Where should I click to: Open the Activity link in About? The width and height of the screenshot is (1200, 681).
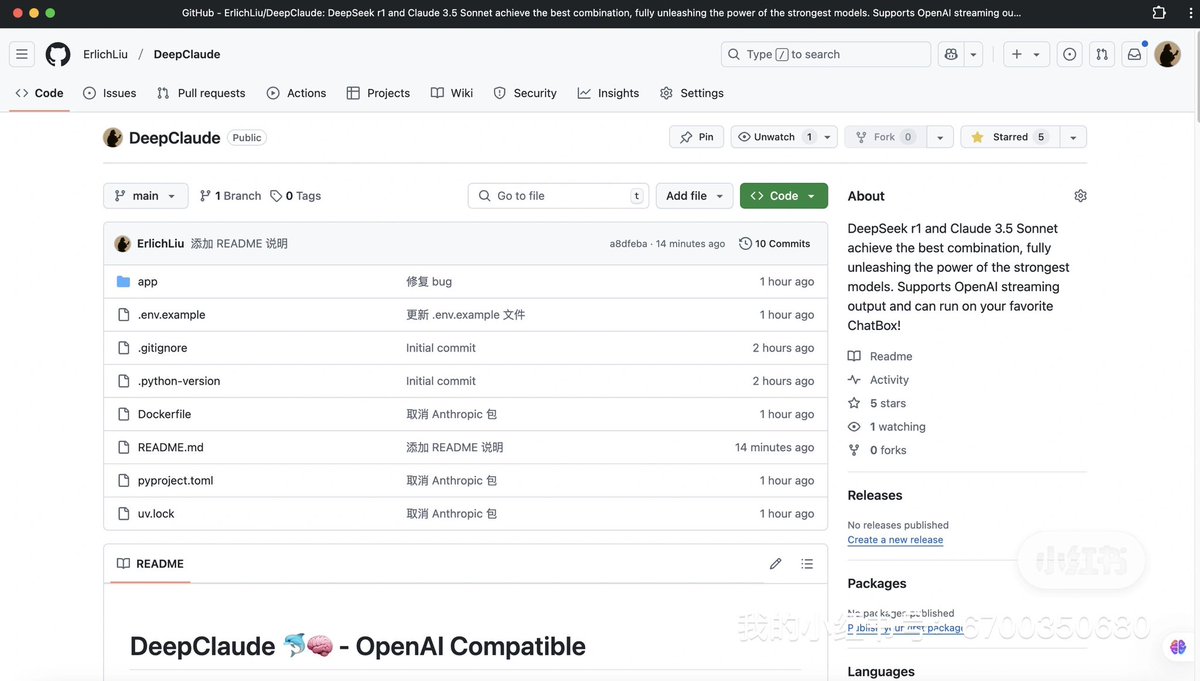click(x=878, y=380)
